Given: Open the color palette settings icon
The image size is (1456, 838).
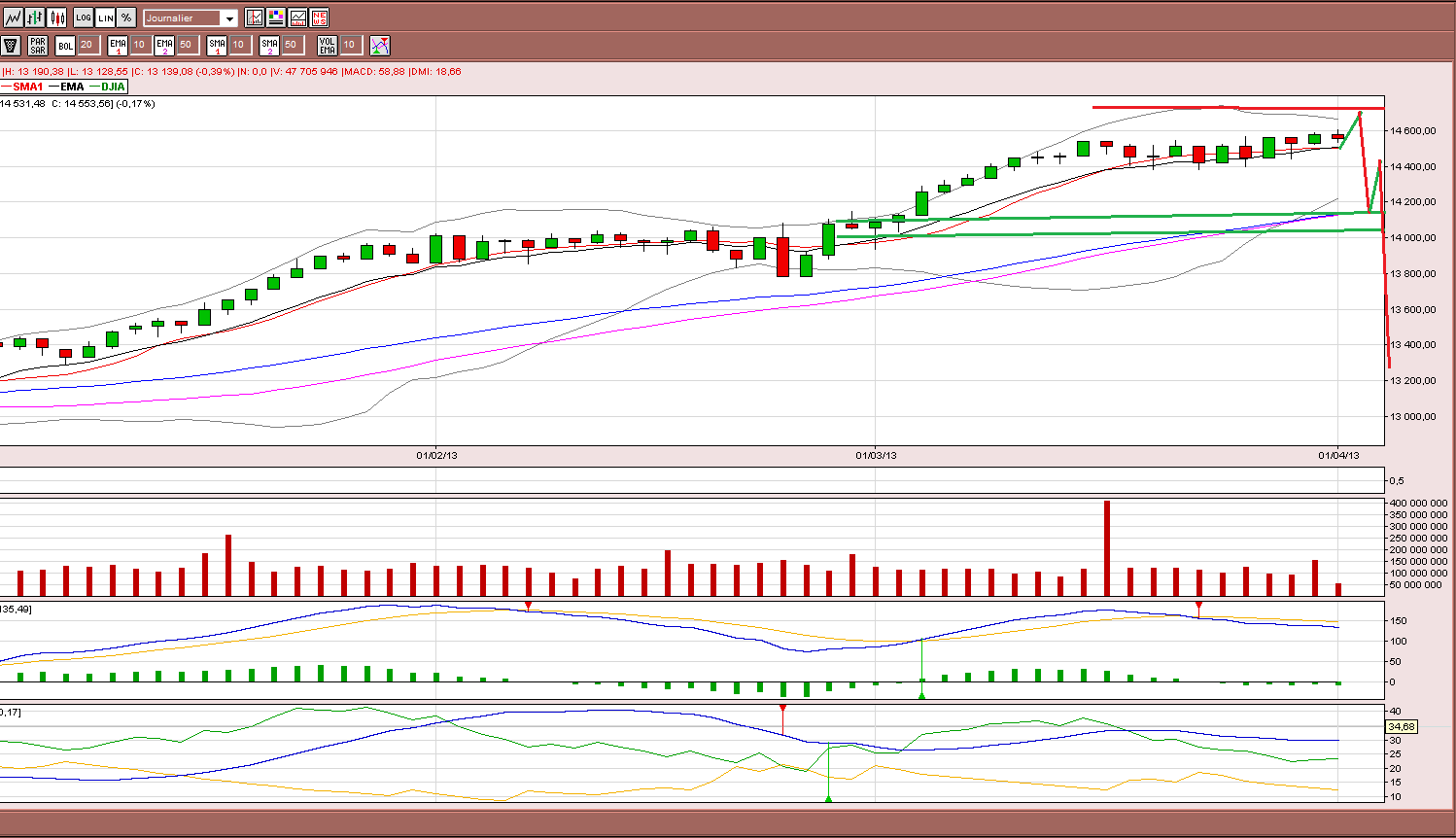Looking at the screenshot, I should point(276,17).
